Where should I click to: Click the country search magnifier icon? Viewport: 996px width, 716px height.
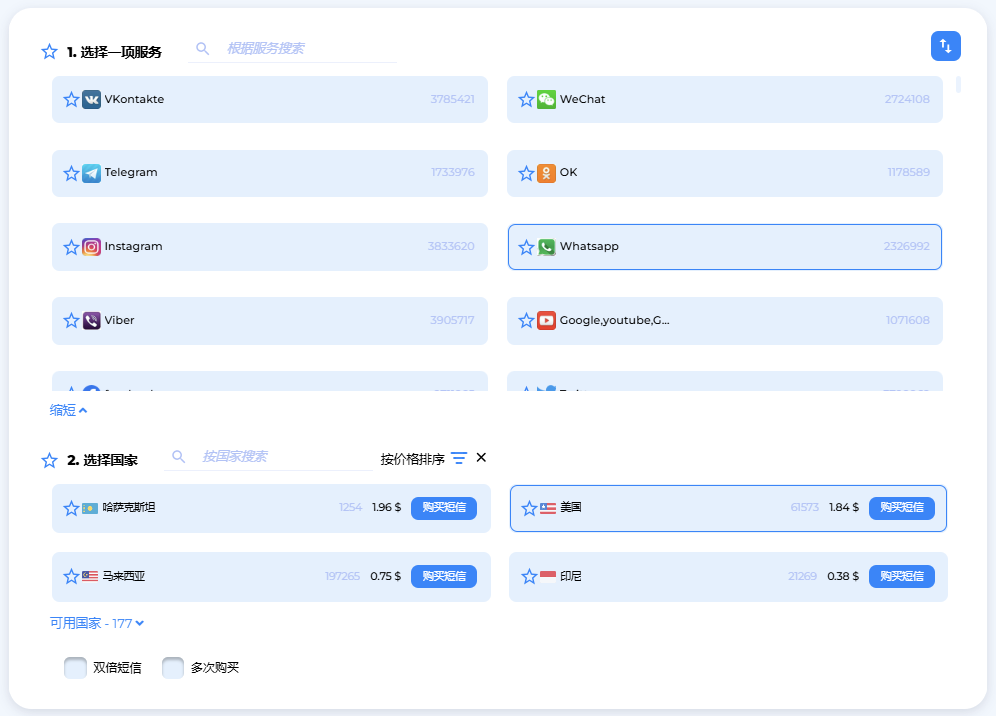coord(178,457)
